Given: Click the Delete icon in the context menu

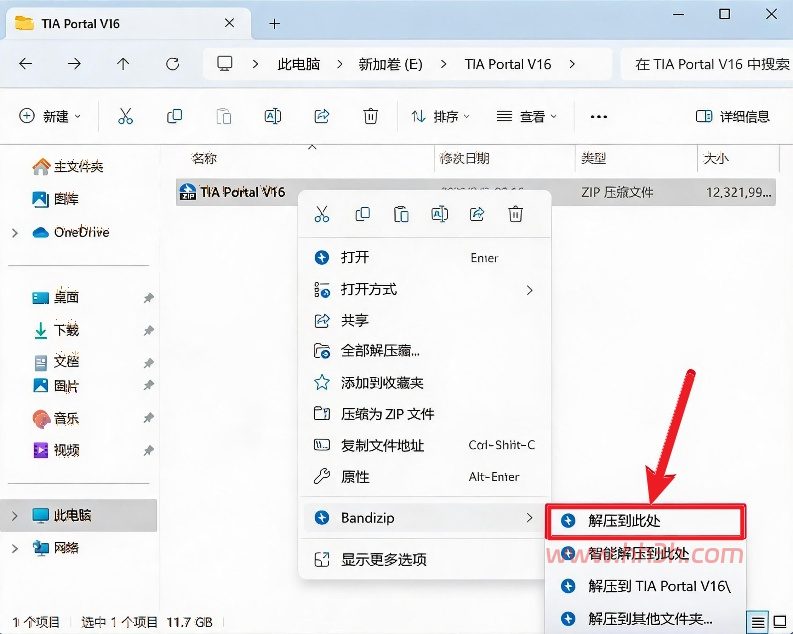Looking at the screenshot, I should (515, 214).
